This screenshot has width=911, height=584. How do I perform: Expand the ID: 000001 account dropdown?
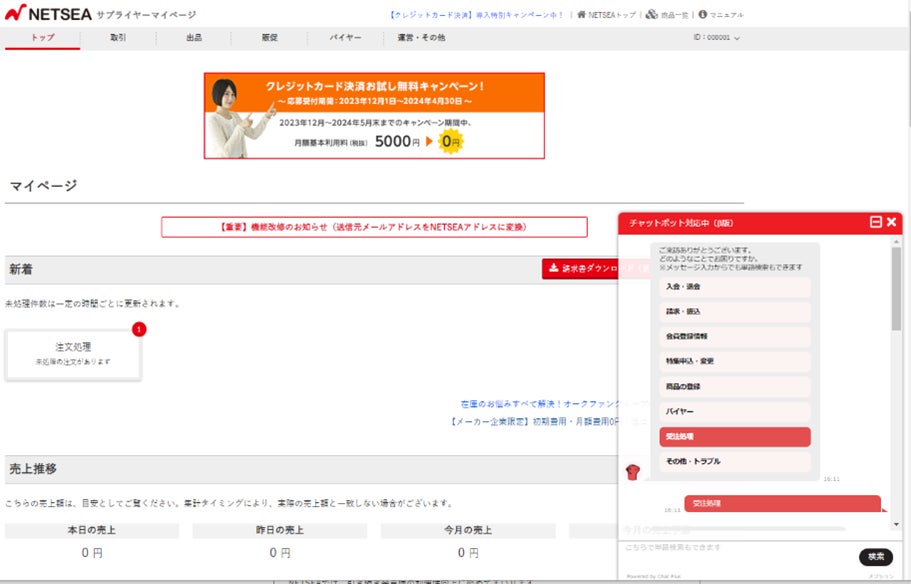point(716,38)
